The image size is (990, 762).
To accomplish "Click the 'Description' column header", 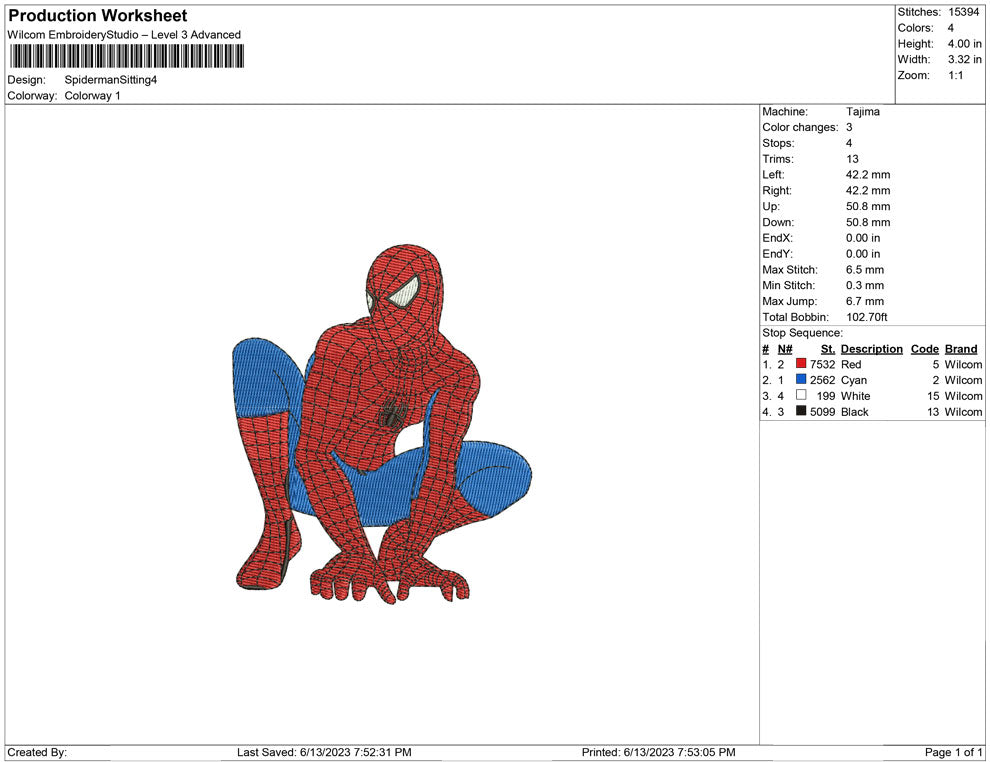I will point(872,349).
